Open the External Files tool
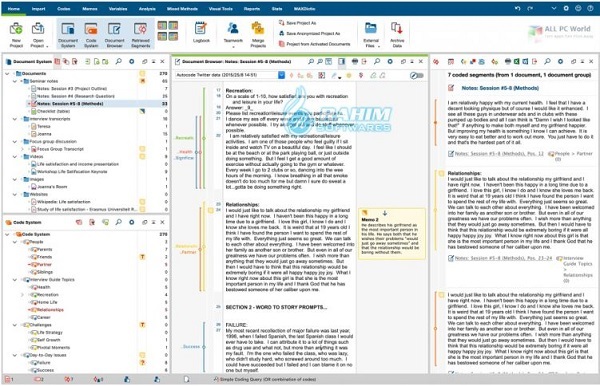The image size is (600, 386). [x=371, y=34]
